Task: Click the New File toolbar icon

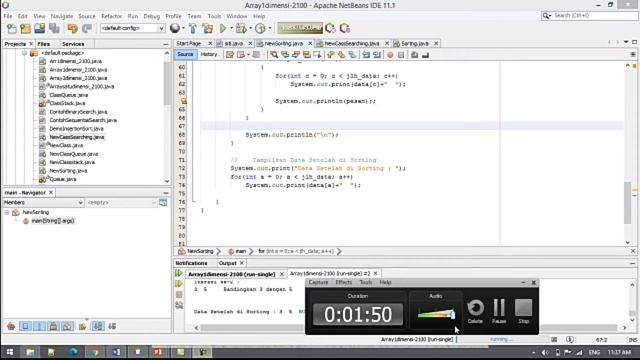Action: click(x=12, y=28)
